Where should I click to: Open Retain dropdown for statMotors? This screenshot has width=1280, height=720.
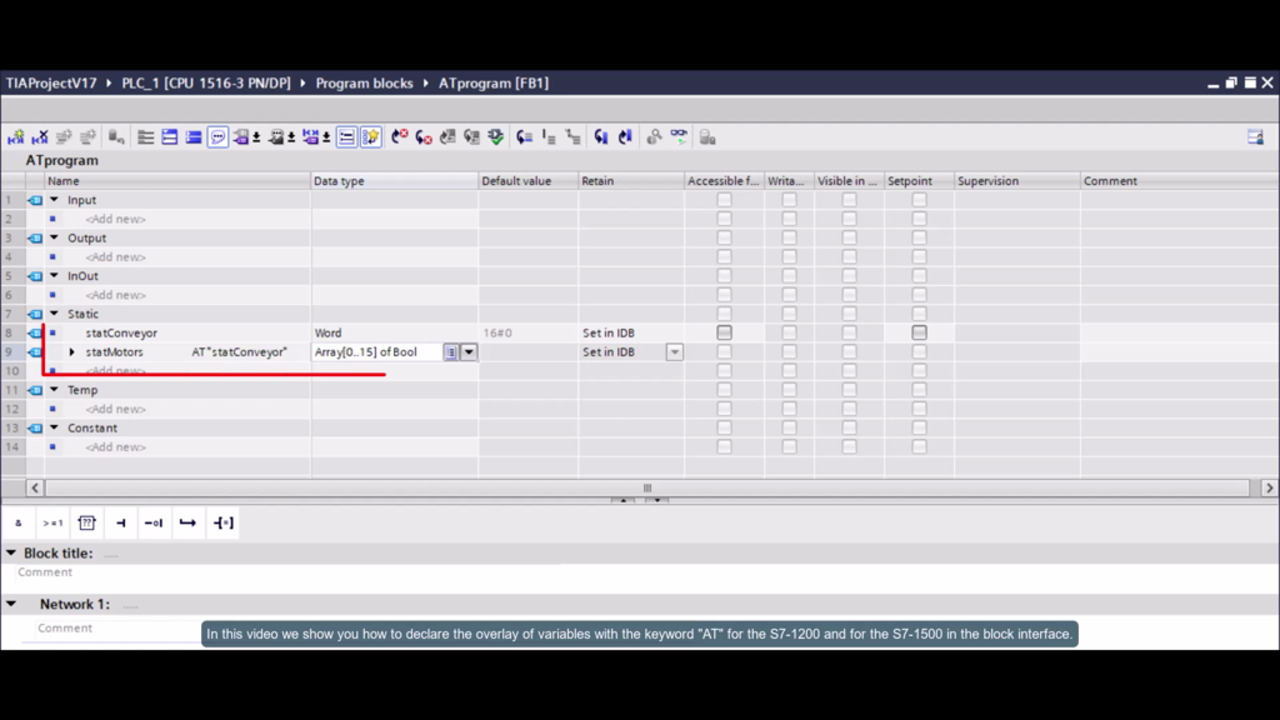pyautogui.click(x=675, y=352)
